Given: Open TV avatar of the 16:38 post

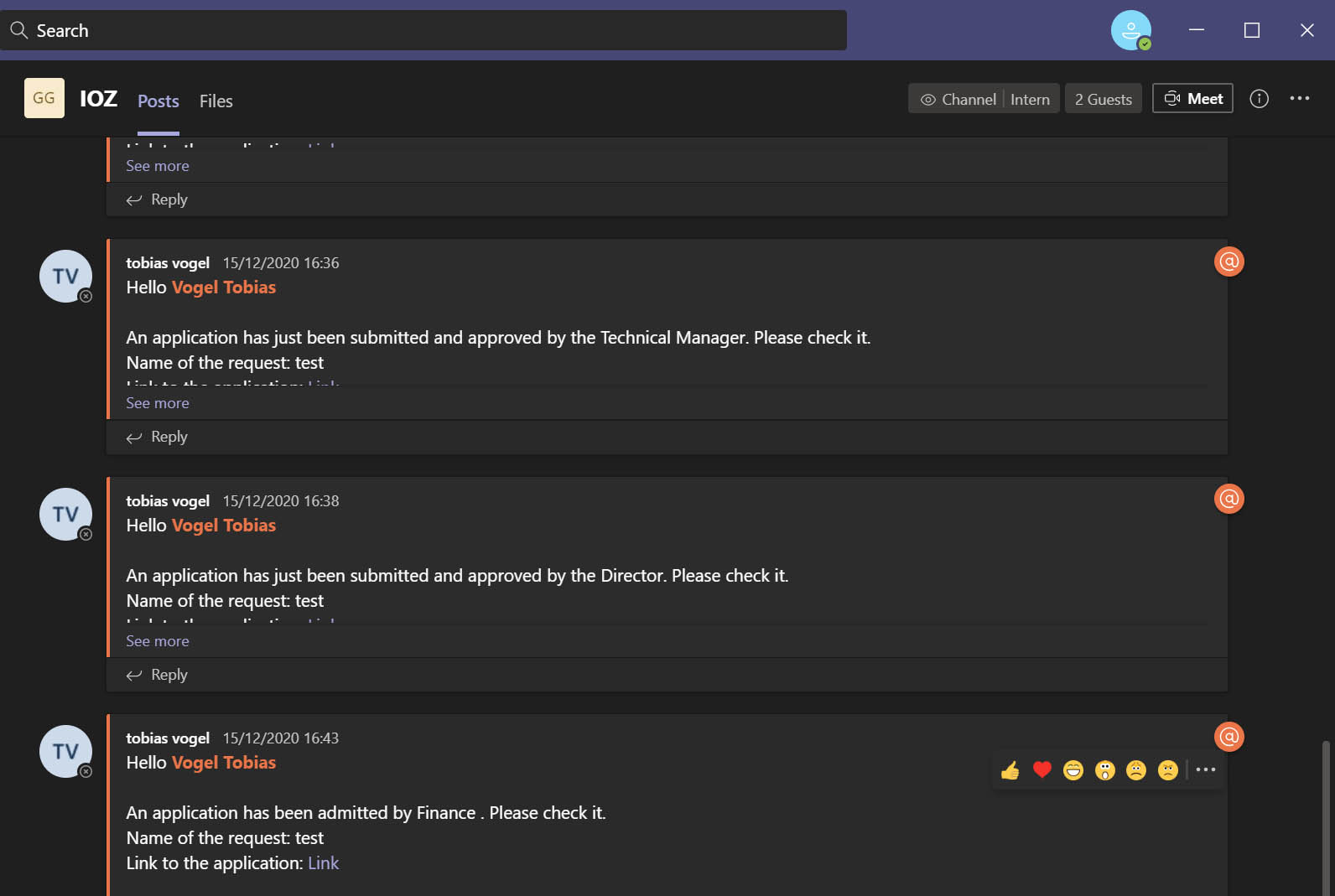Looking at the screenshot, I should 65,514.
